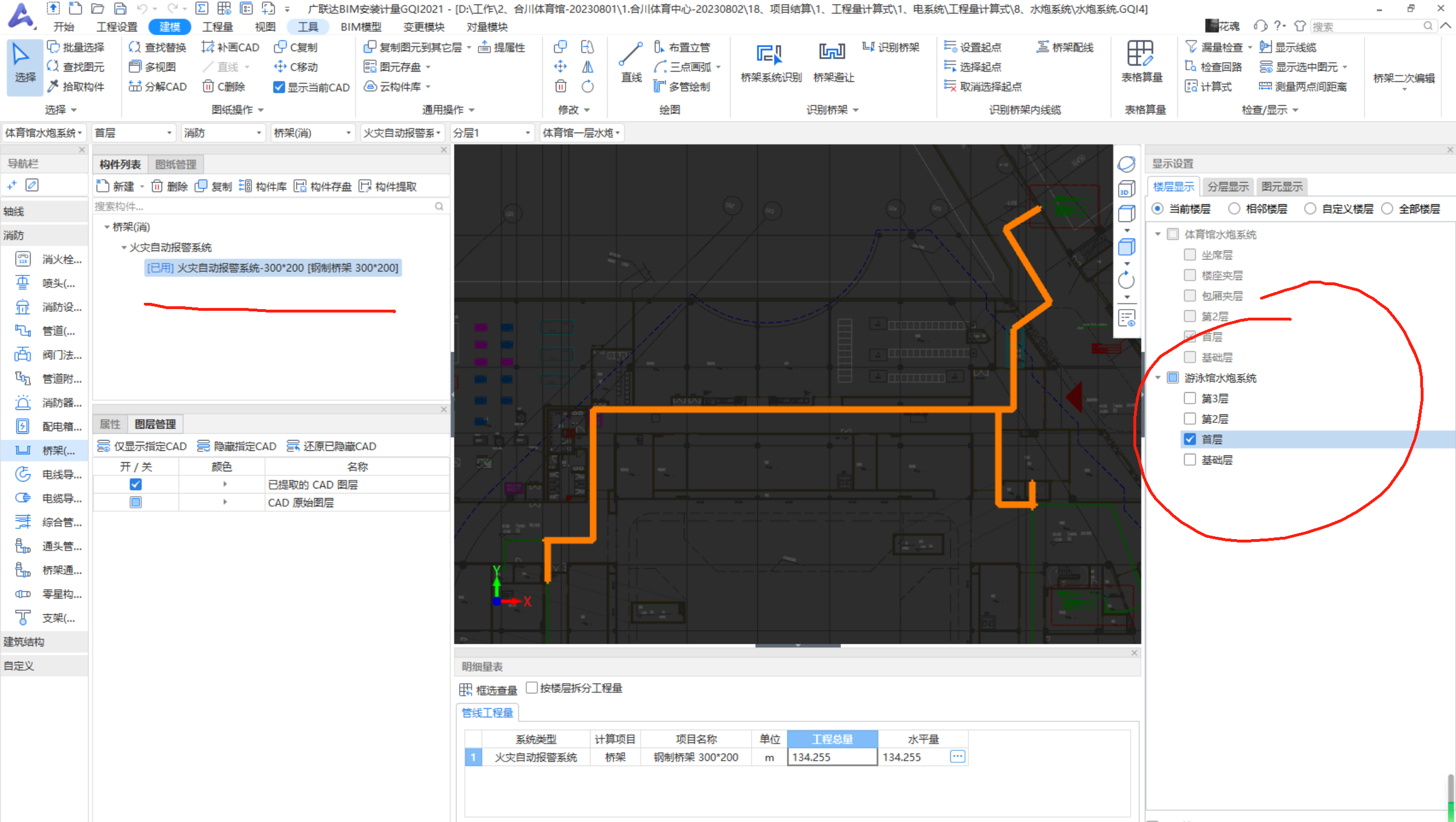Screen dimensions: 1456x822
Task: Click 仅显示指定CAD icon
Action: tap(104, 446)
